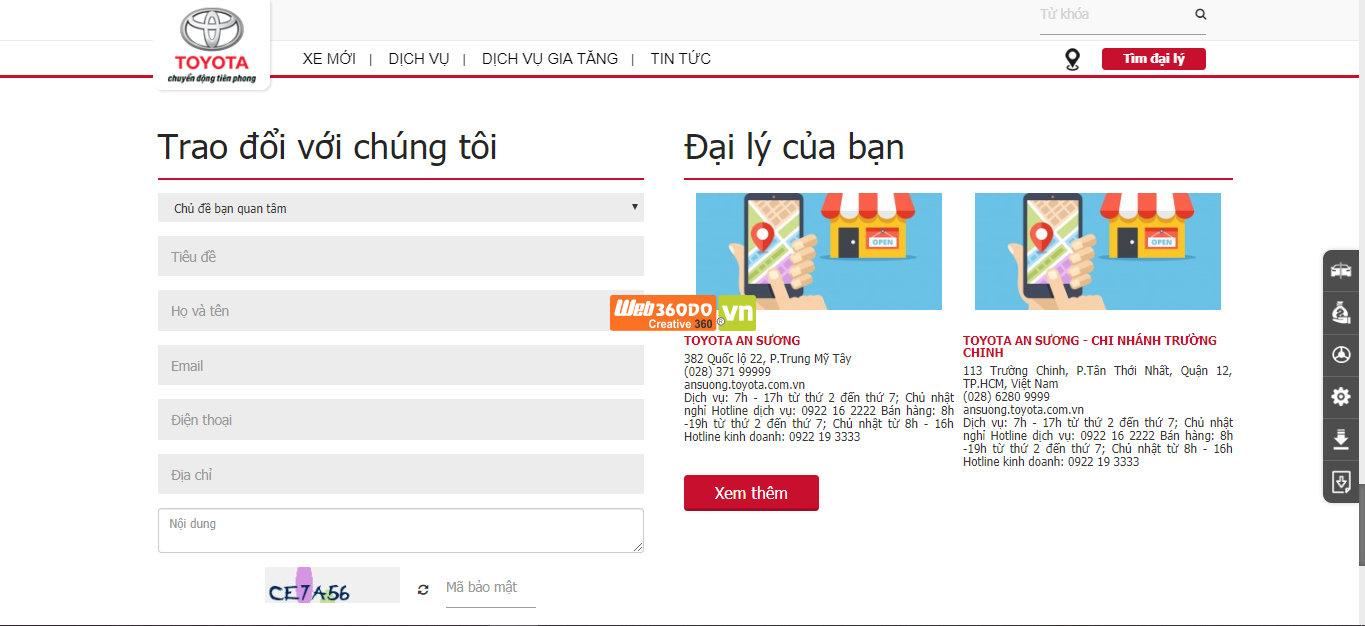The width and height of the screenshot is (1365, 626).
Task: Click the Xem thêm button
Action: click(x=751, y=493)
